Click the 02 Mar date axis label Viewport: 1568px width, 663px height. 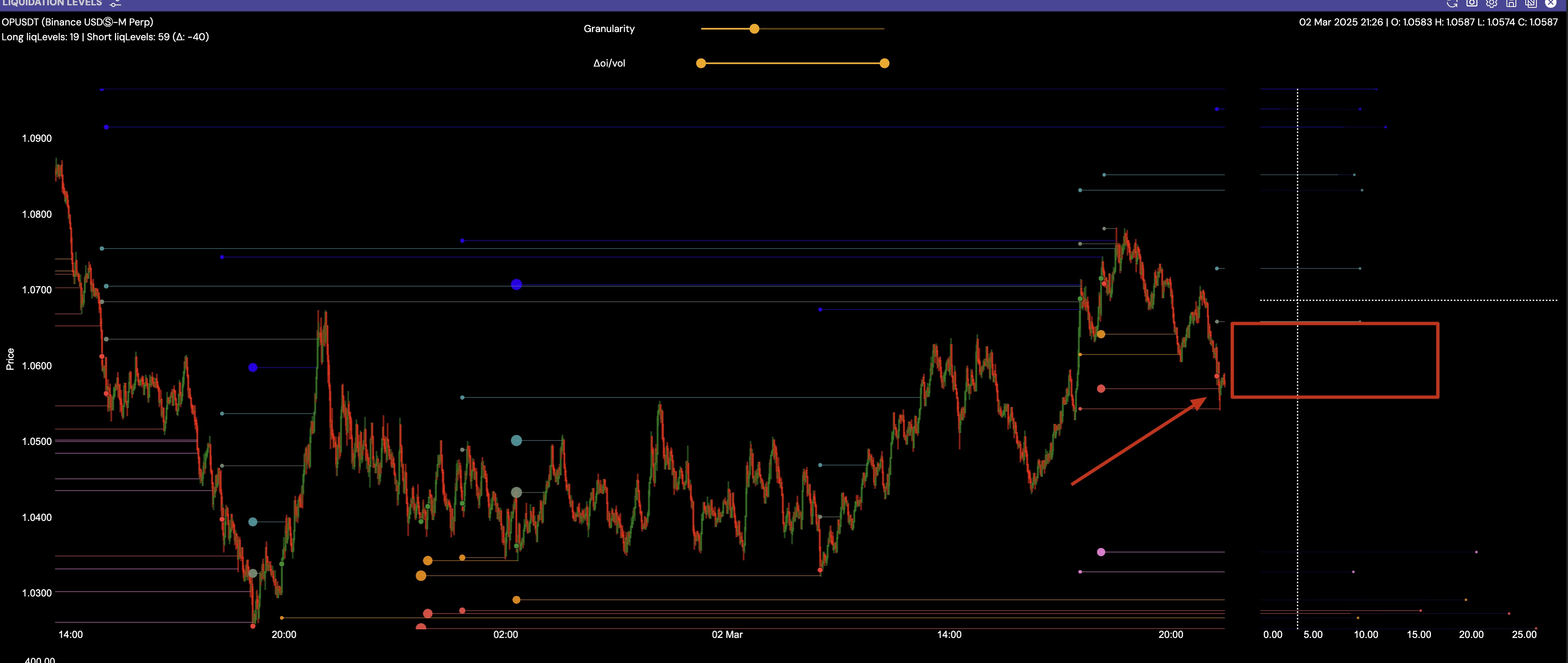tap(727, 634)
